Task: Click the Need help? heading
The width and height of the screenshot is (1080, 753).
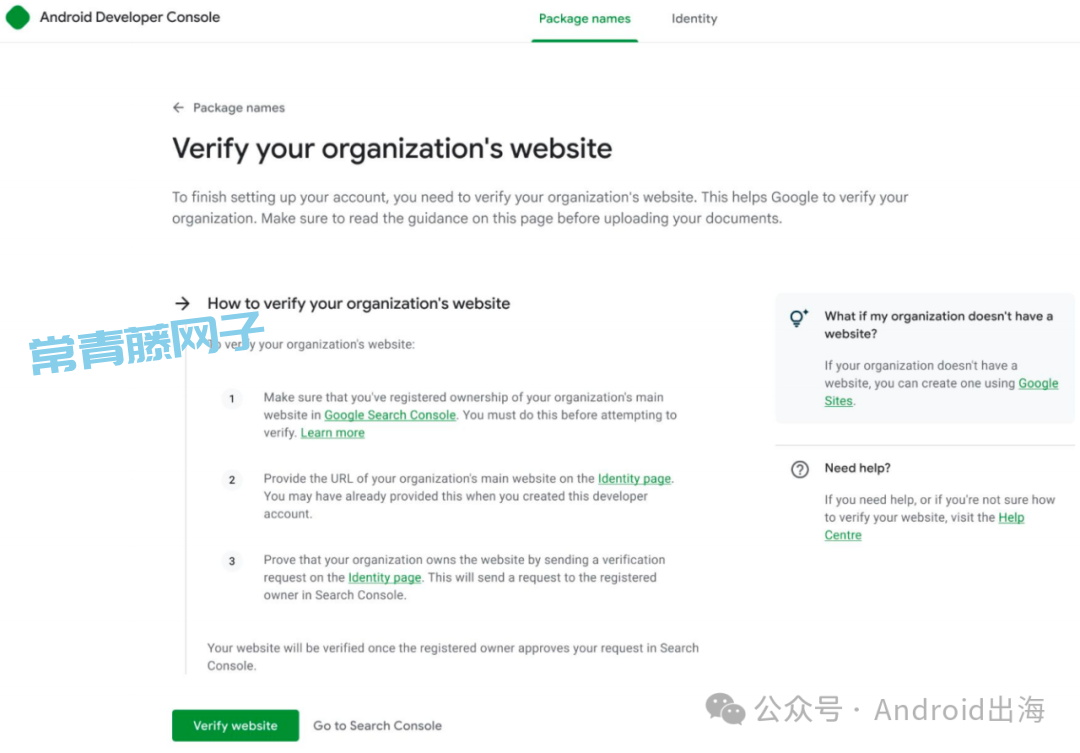Action: (858, 468)
